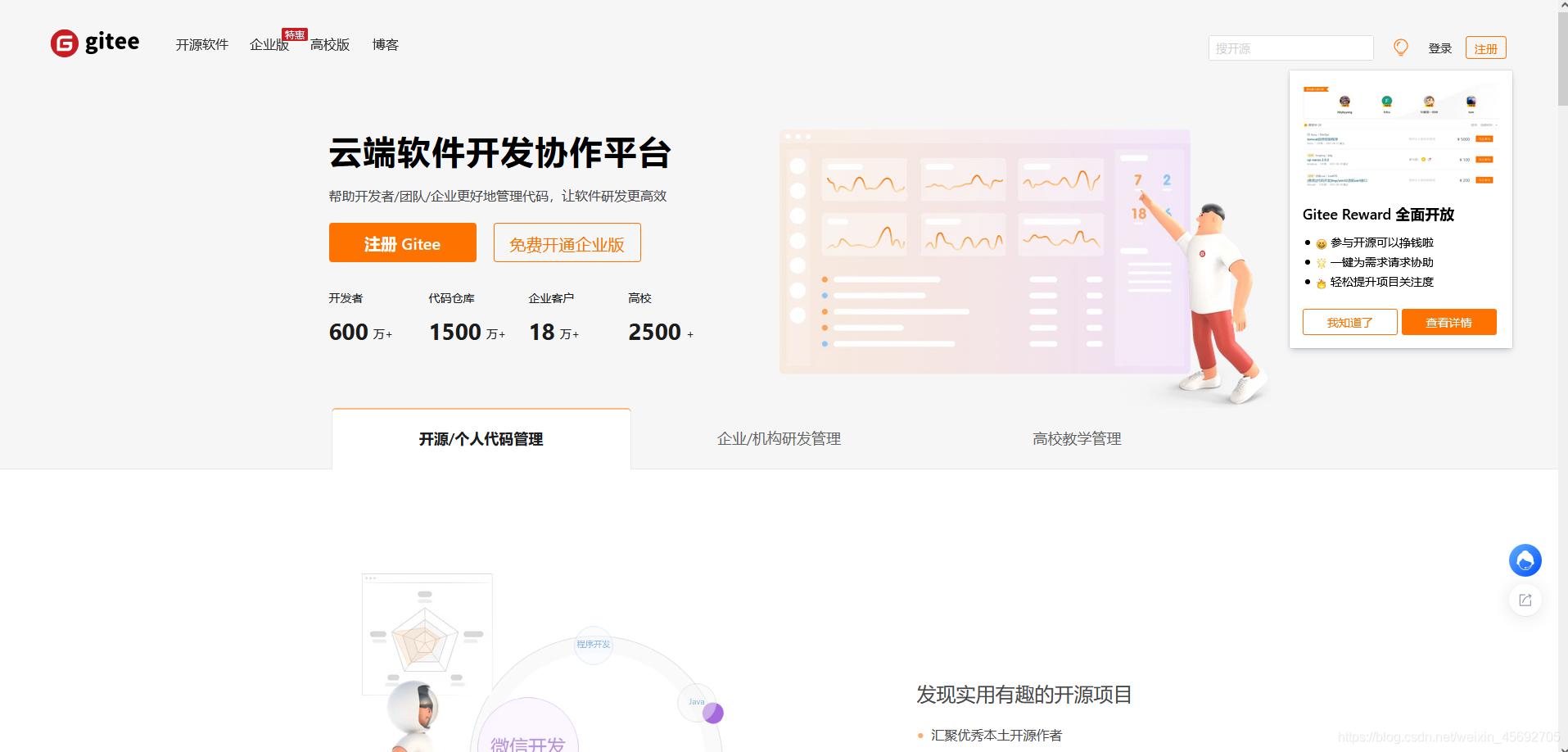The width and height of the screenshot is (1568, 752).
Task: Click the Gitee Reward 全面开放 heading
Action: coord(1378,215)
